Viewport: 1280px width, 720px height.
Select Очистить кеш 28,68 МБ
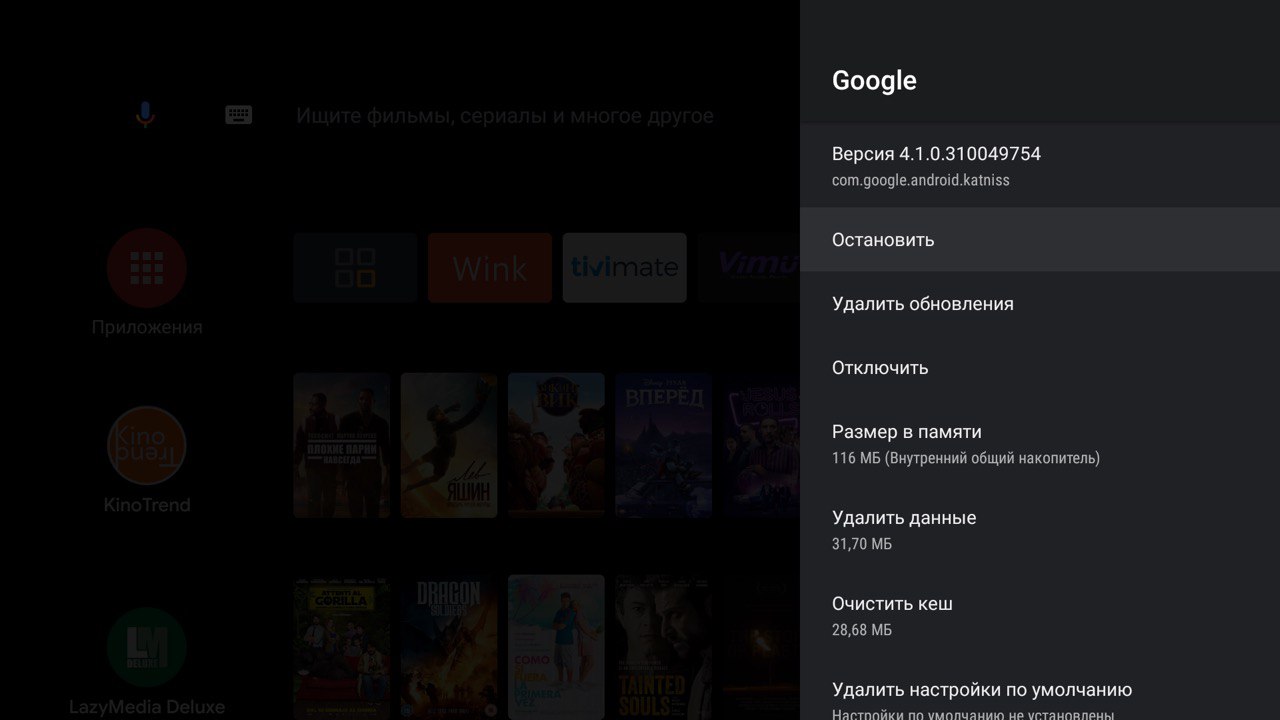[x=1040, y=616]
